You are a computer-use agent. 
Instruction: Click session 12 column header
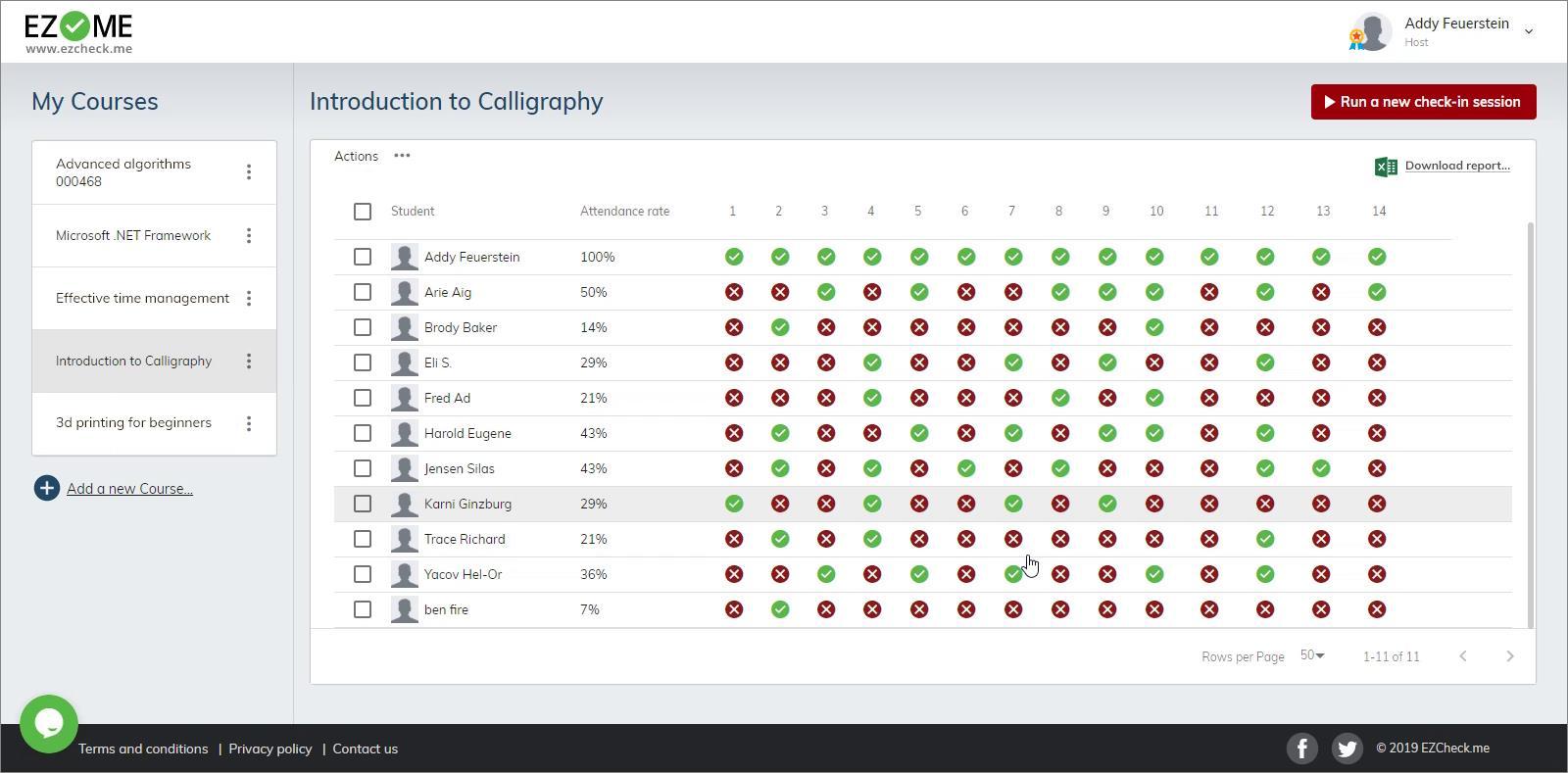tap(1267, 212)
